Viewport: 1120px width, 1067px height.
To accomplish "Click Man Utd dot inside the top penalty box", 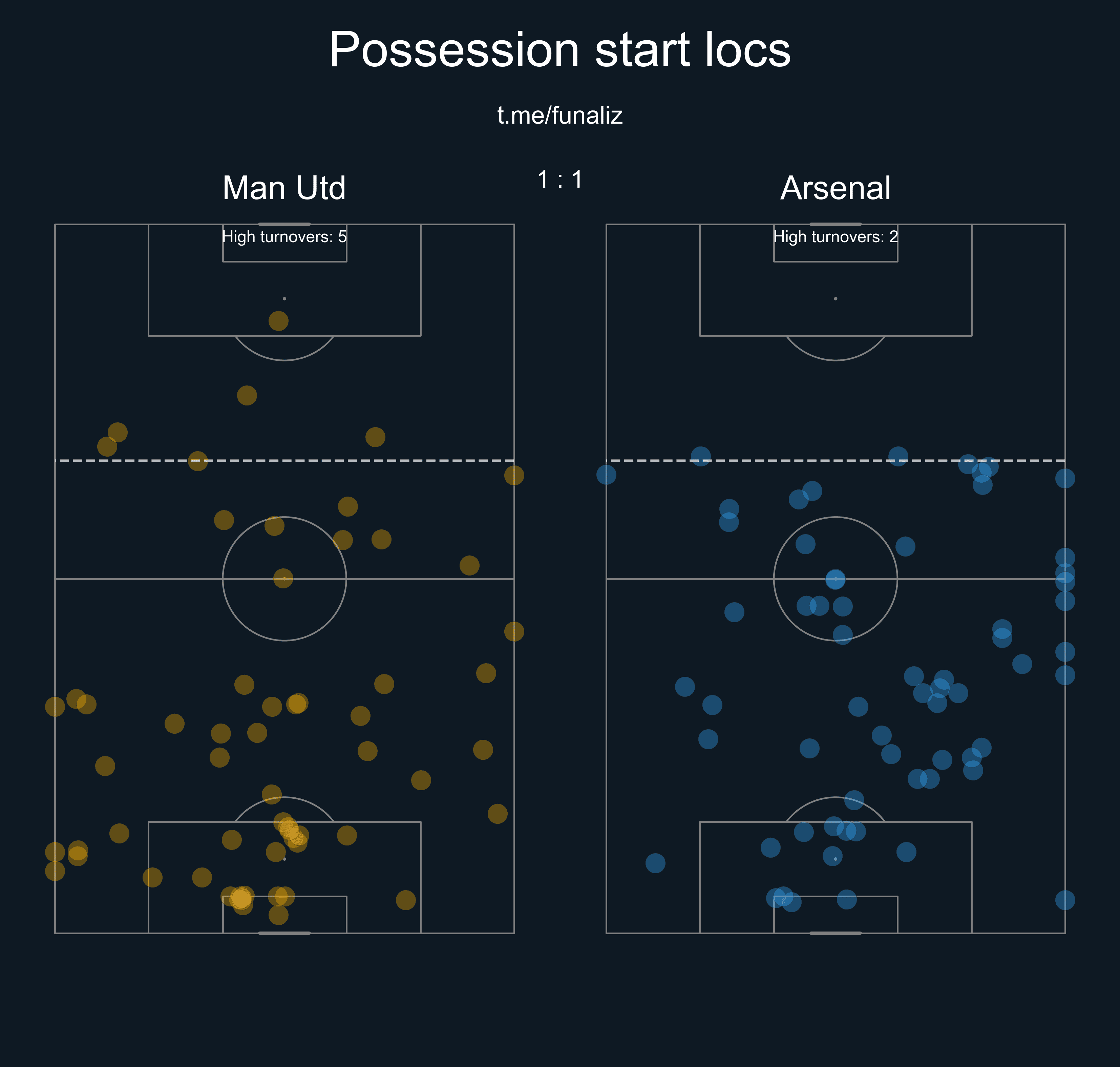I will 278,321.
